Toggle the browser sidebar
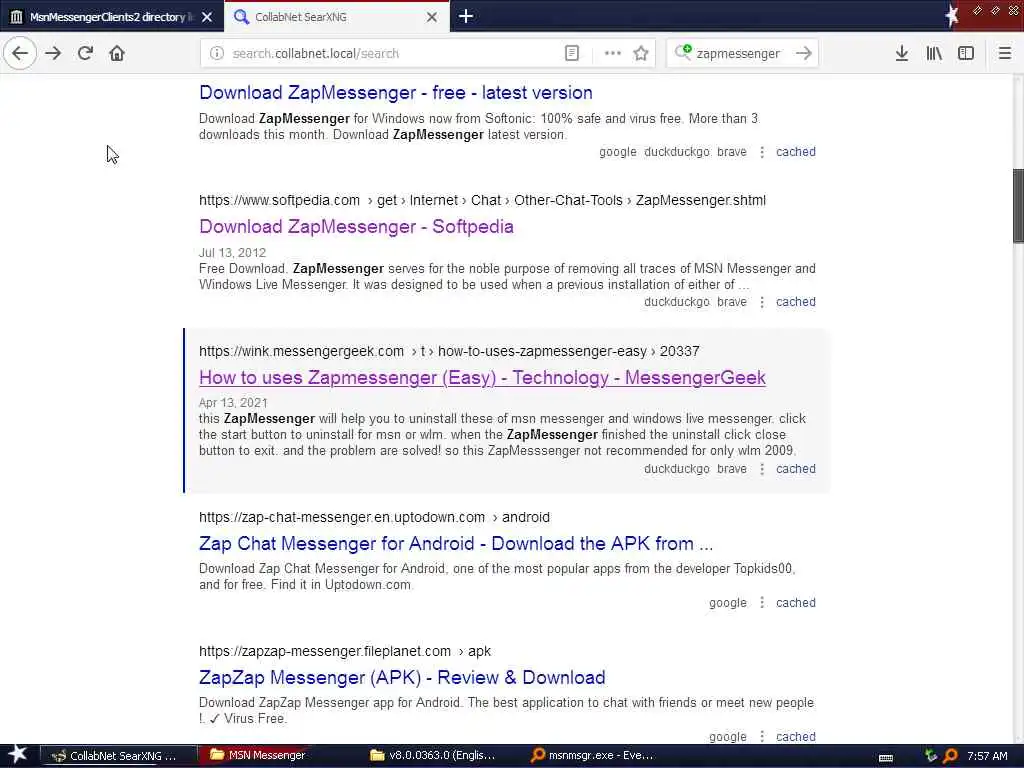The width and height of the screenshot is (1024, 768). (966, 54)
